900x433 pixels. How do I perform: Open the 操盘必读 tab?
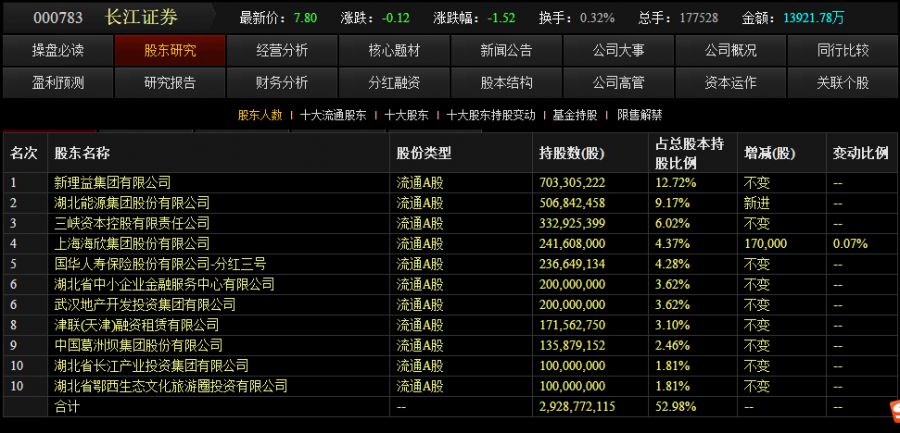click(x=58, y=51)
